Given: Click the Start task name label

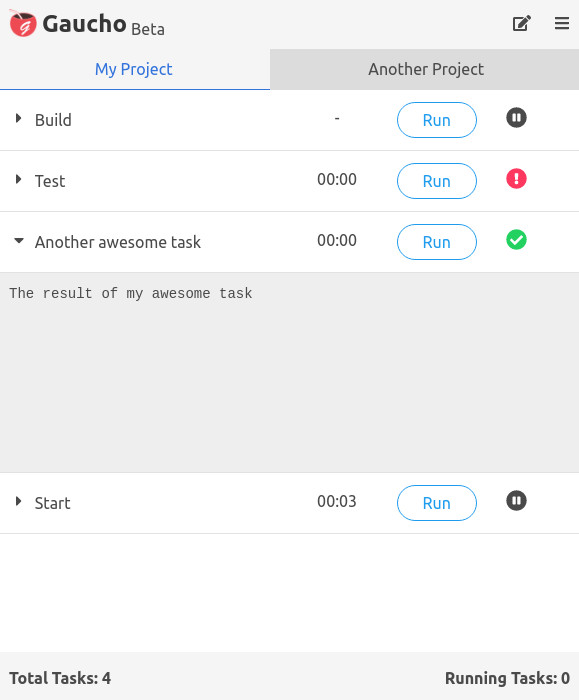Looking at the screenshot, I should [53, 503].
